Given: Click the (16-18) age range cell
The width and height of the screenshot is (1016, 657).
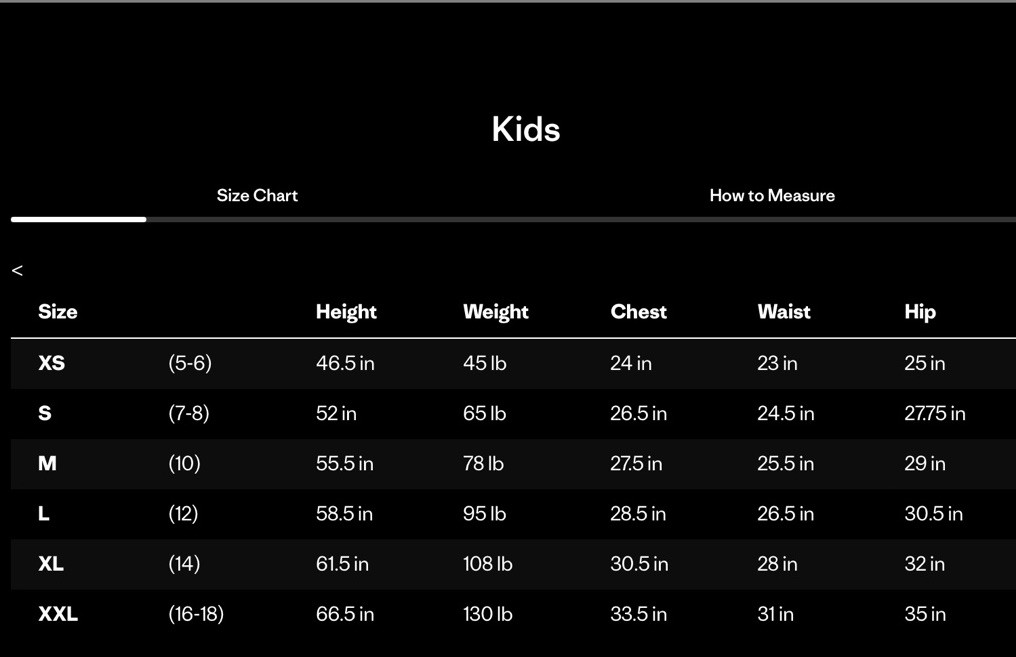Looking at the screenshot, I should (x=196, y=614).
